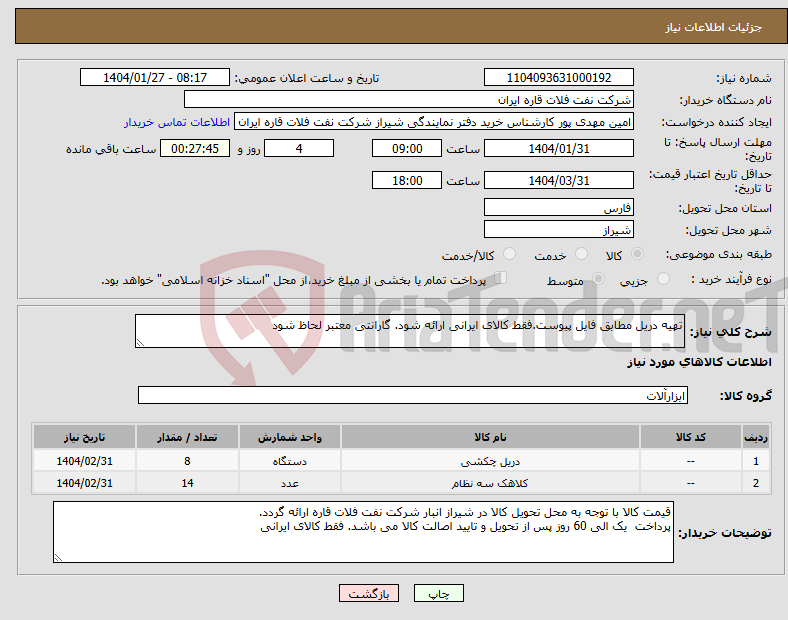The width and height of the screenshot is (788, 620).
Task: Click the شماره نیاز number field
Action: 559,78
